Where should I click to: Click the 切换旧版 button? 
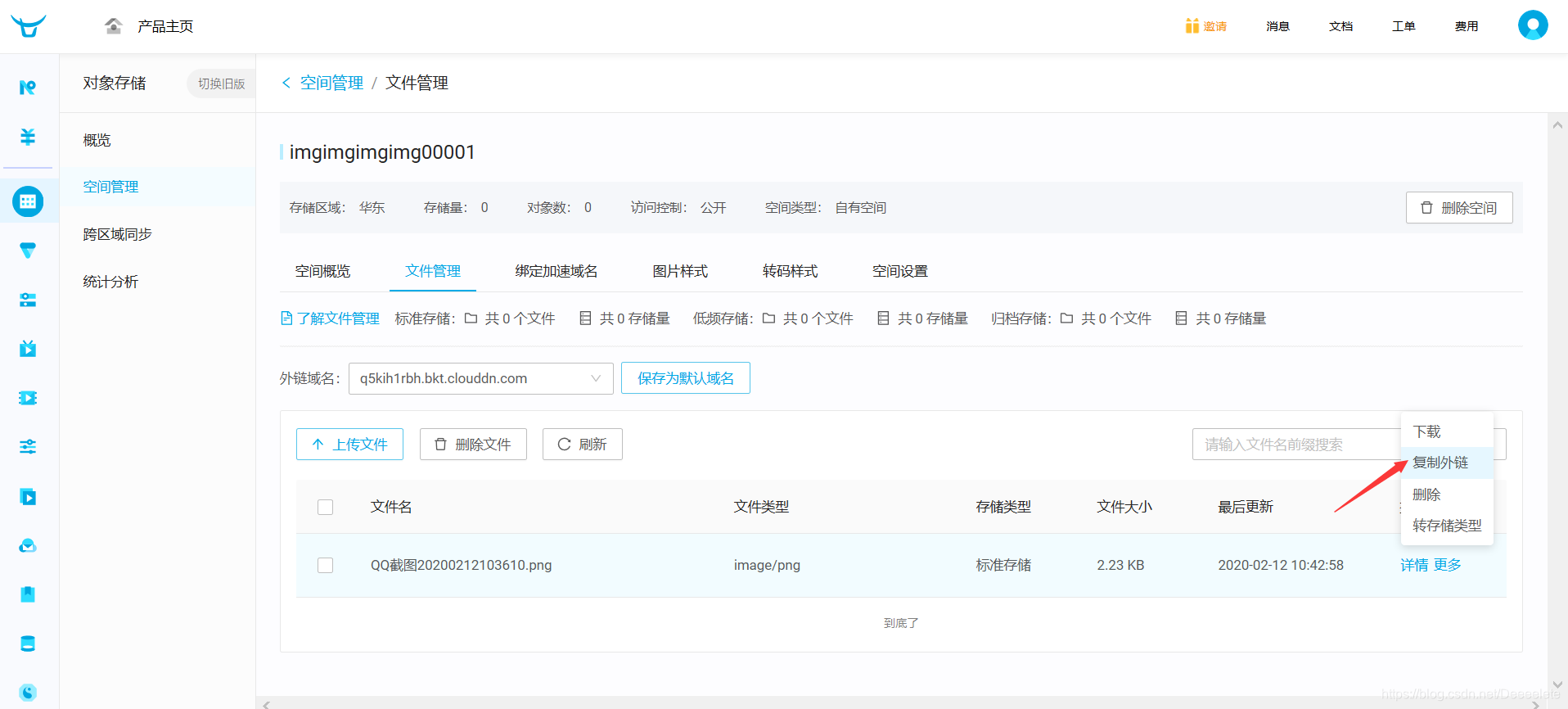[x=221, y=84]
